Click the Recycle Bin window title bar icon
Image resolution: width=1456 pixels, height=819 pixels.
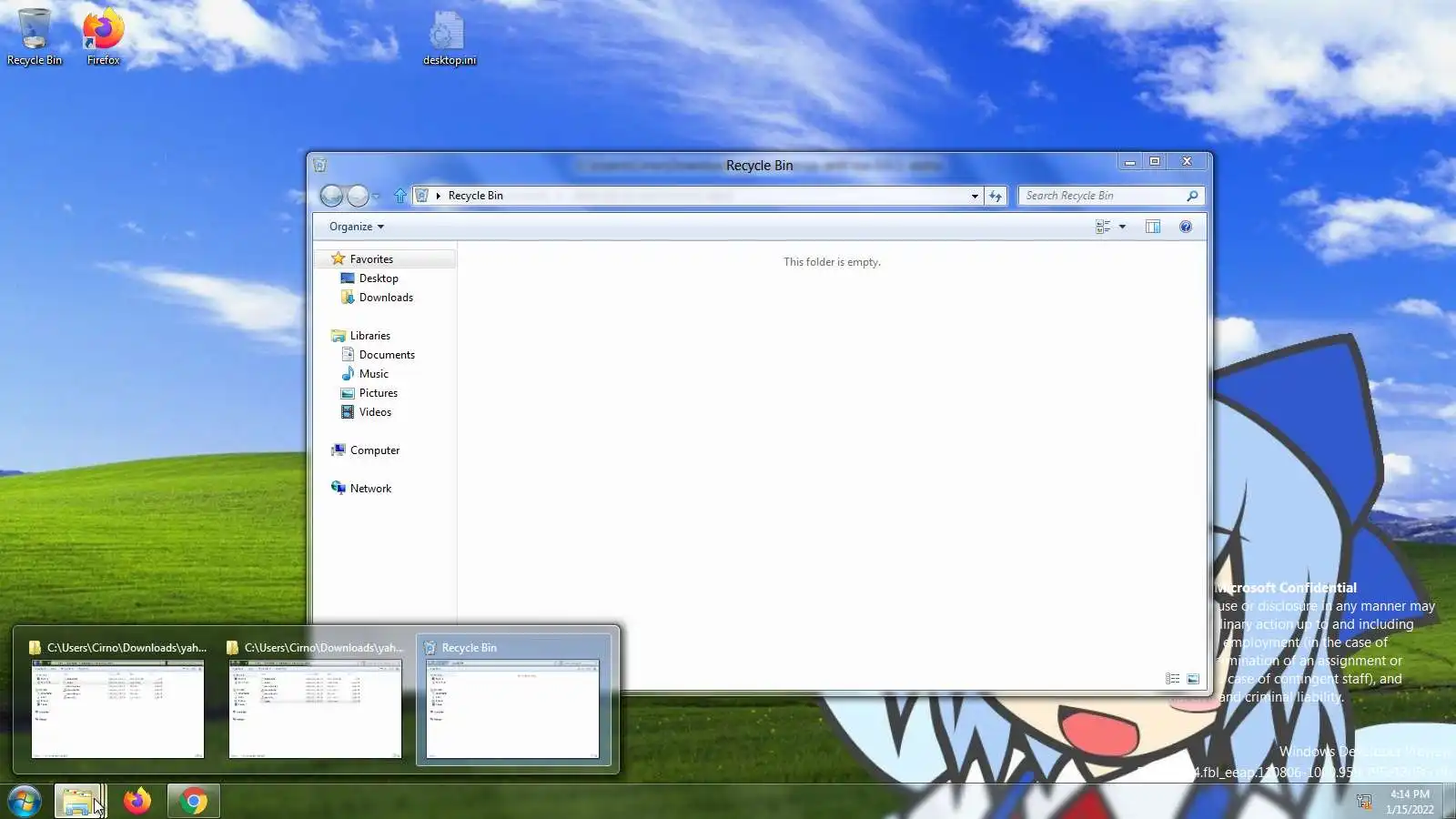click(x=319, y=165)
